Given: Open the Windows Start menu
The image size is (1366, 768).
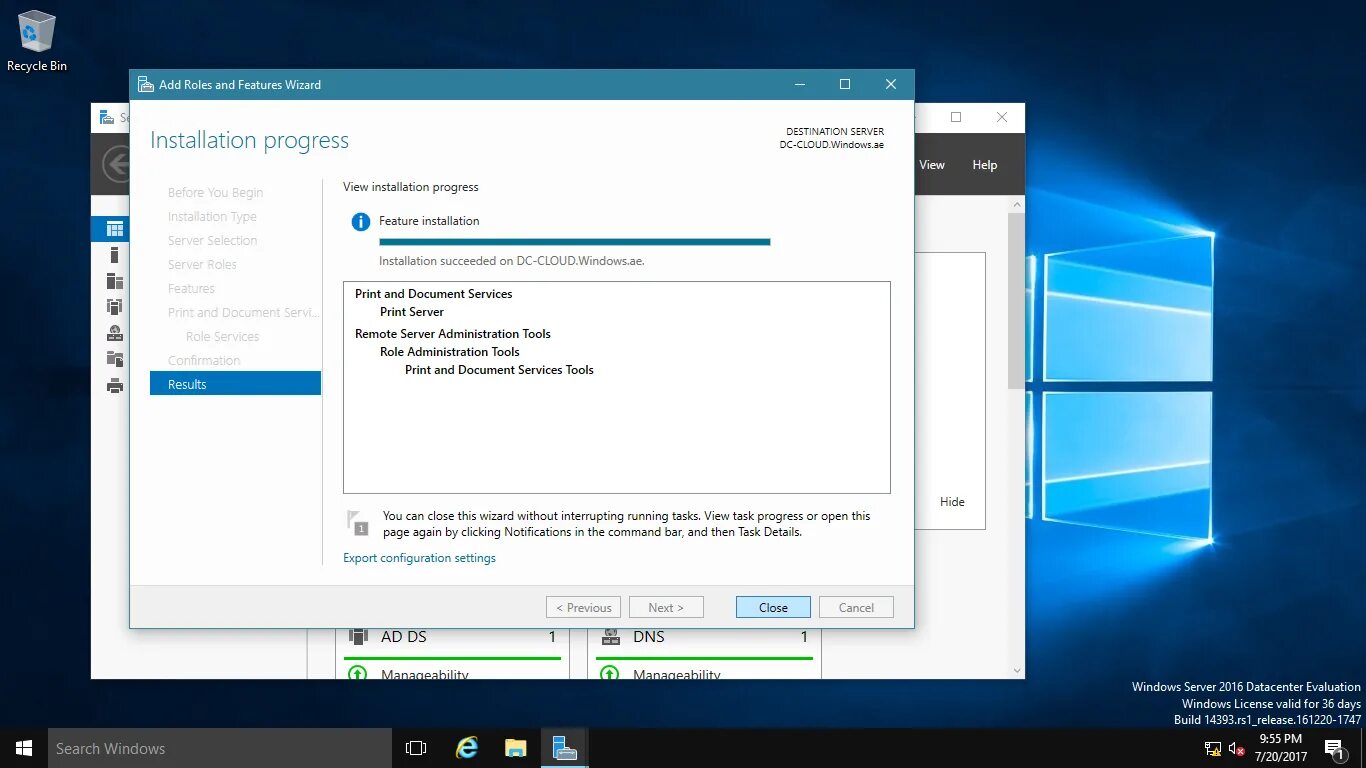Looking at the screenshot, I should point(24,748).
